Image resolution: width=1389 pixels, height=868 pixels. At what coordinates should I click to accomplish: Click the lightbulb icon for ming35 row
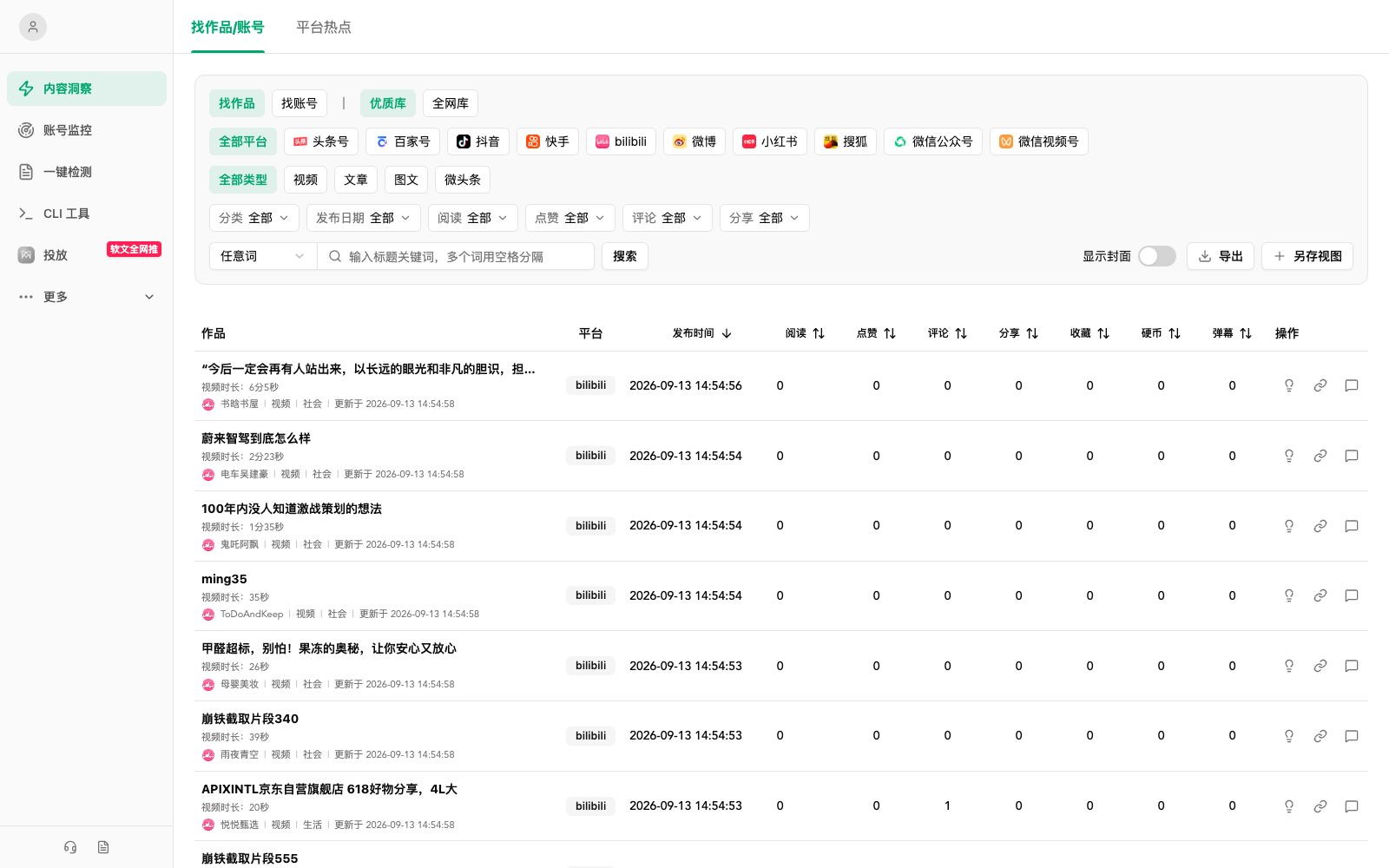pos(1289,595)
